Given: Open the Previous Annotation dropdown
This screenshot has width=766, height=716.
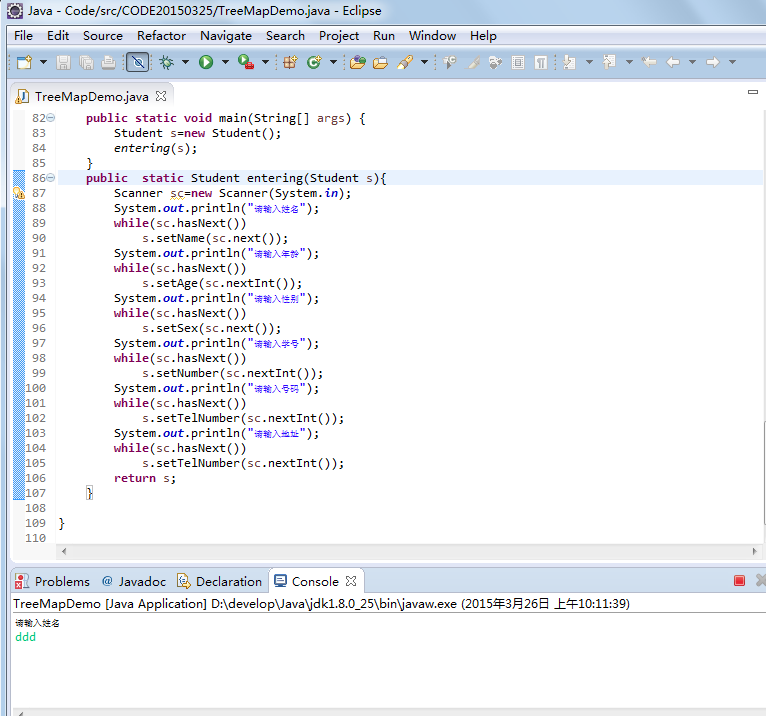Looking at the screenshot, I should click(629, 63).
